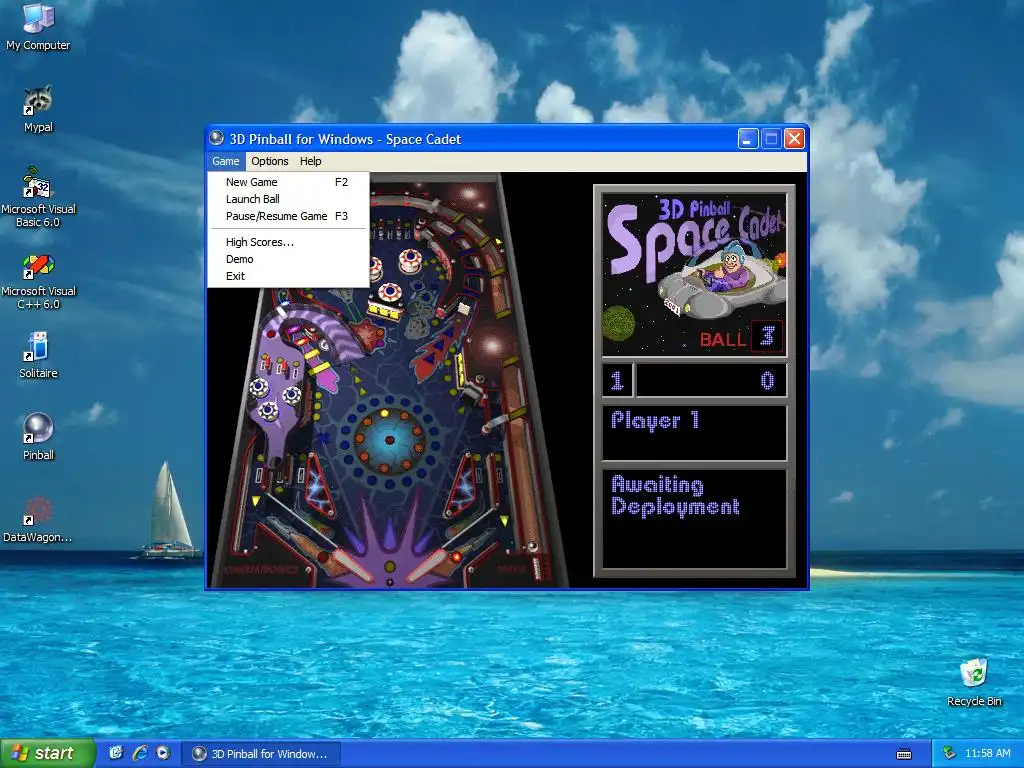Click the Game menu

click(225, 161)
